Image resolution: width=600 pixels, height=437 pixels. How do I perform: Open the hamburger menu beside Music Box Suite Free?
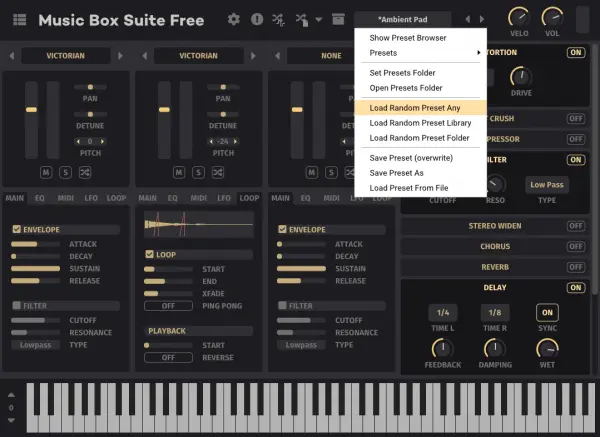coord(20,20)
